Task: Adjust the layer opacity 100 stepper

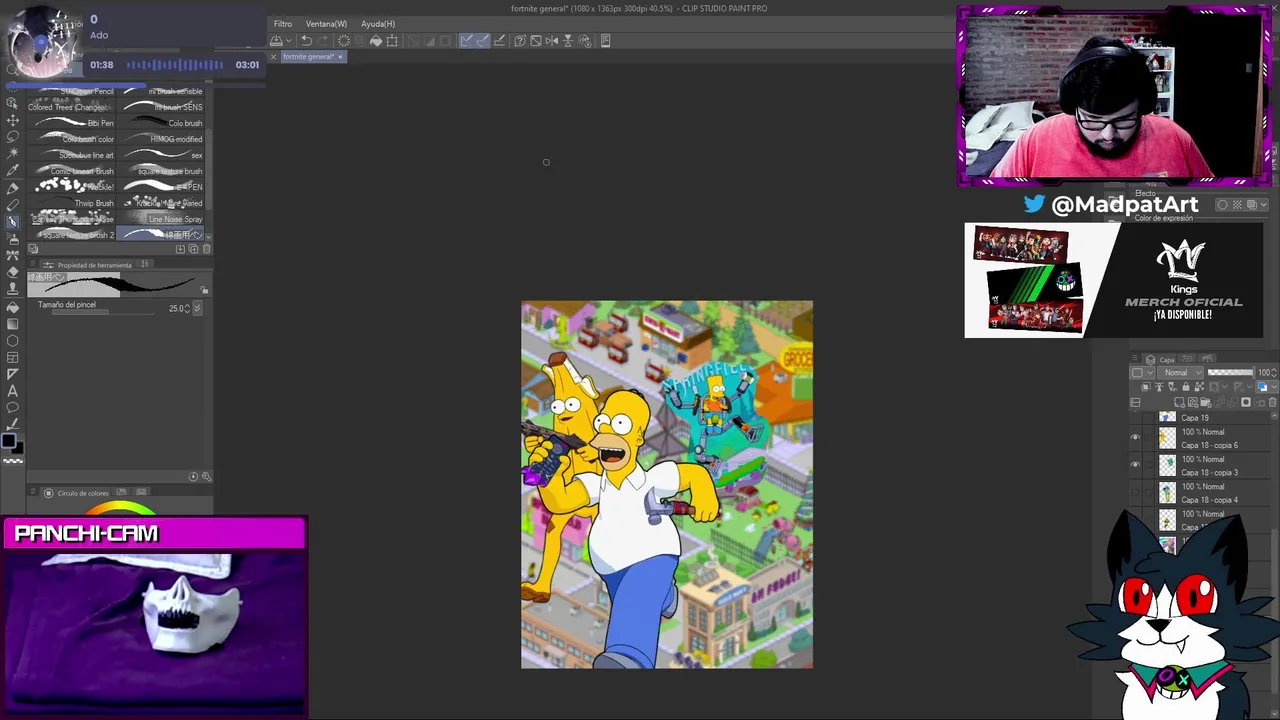Action: coord(1276,373)
